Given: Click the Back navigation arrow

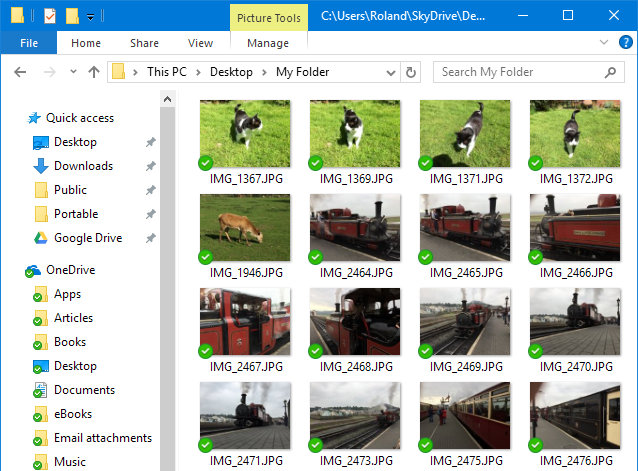Looking at the screenshot, I should pos(20,72).
